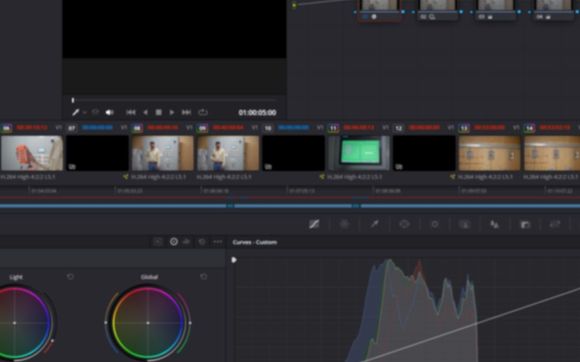Mute viewer audio with speaker icon
The height and width of the screenshot is (362, 580).
tap(109, 112)
